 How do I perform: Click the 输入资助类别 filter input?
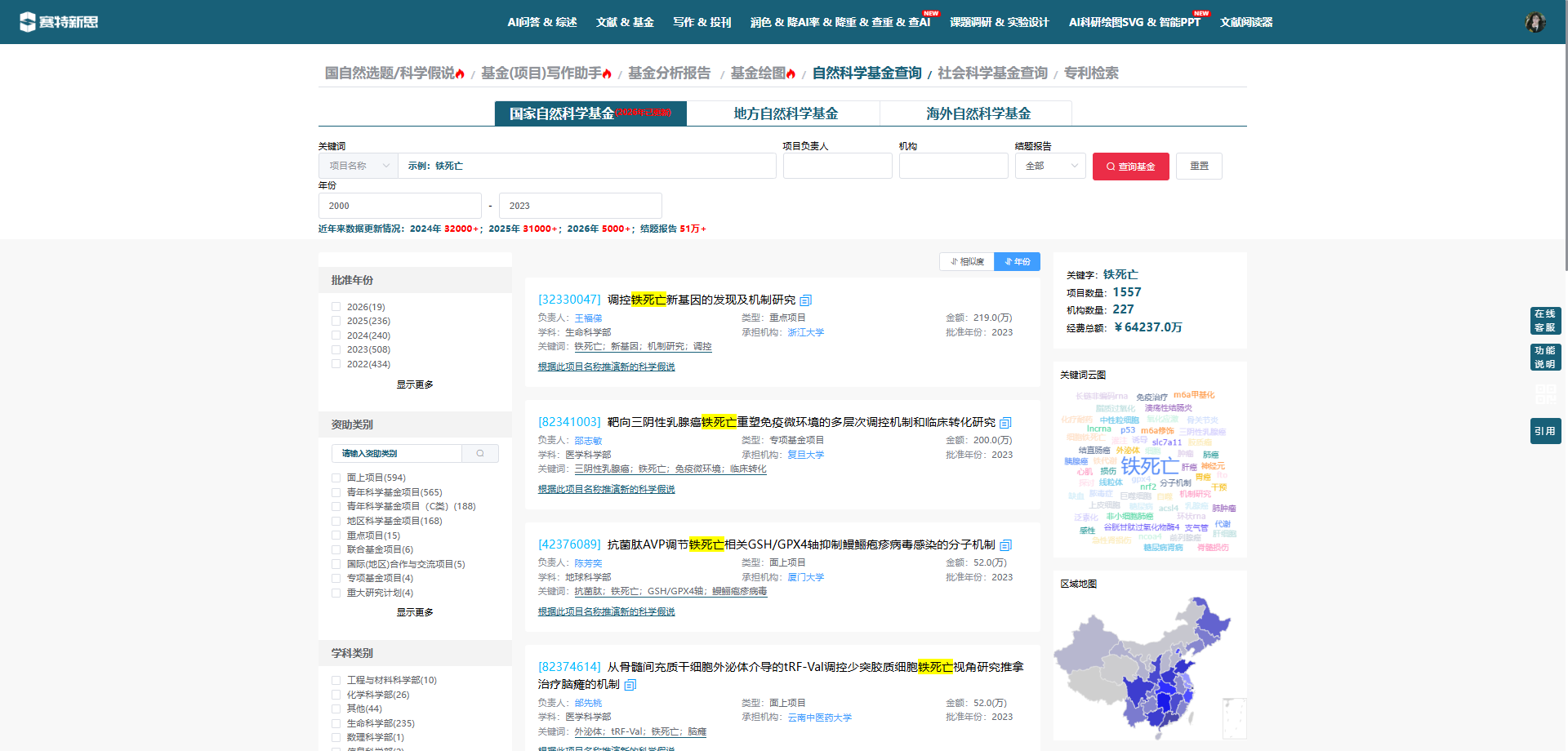point(397,454)
